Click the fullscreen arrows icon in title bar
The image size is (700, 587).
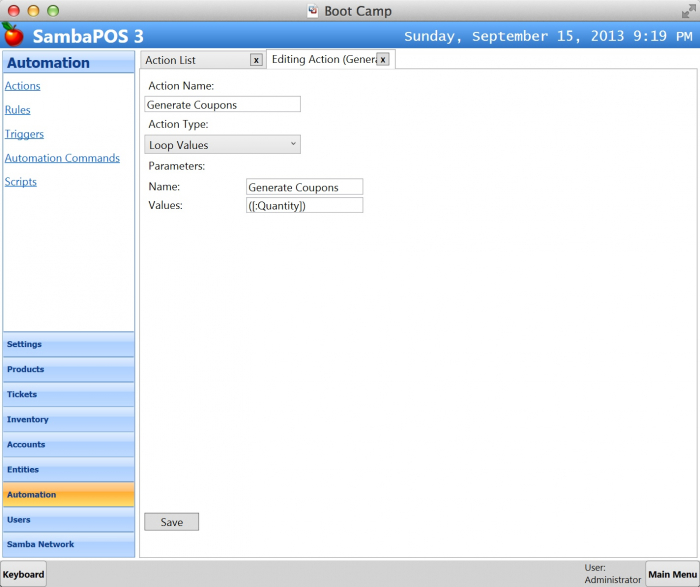point(688,11)
